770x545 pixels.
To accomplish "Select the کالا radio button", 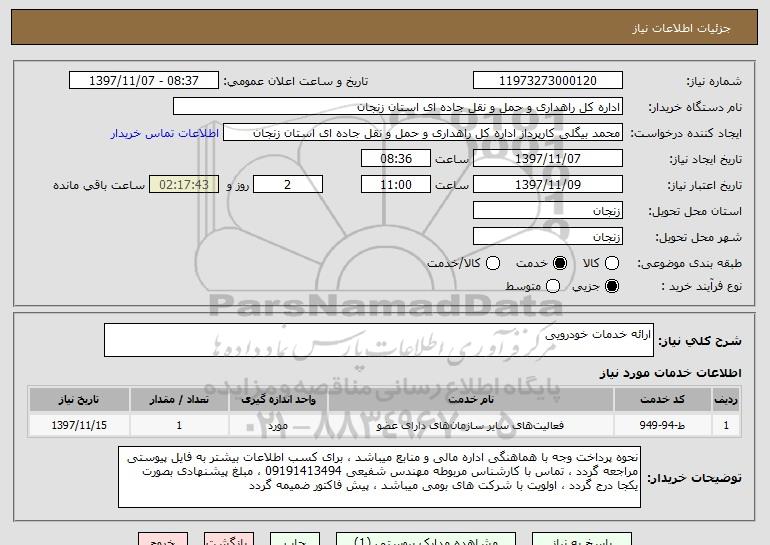I will [x=612, y=263].
